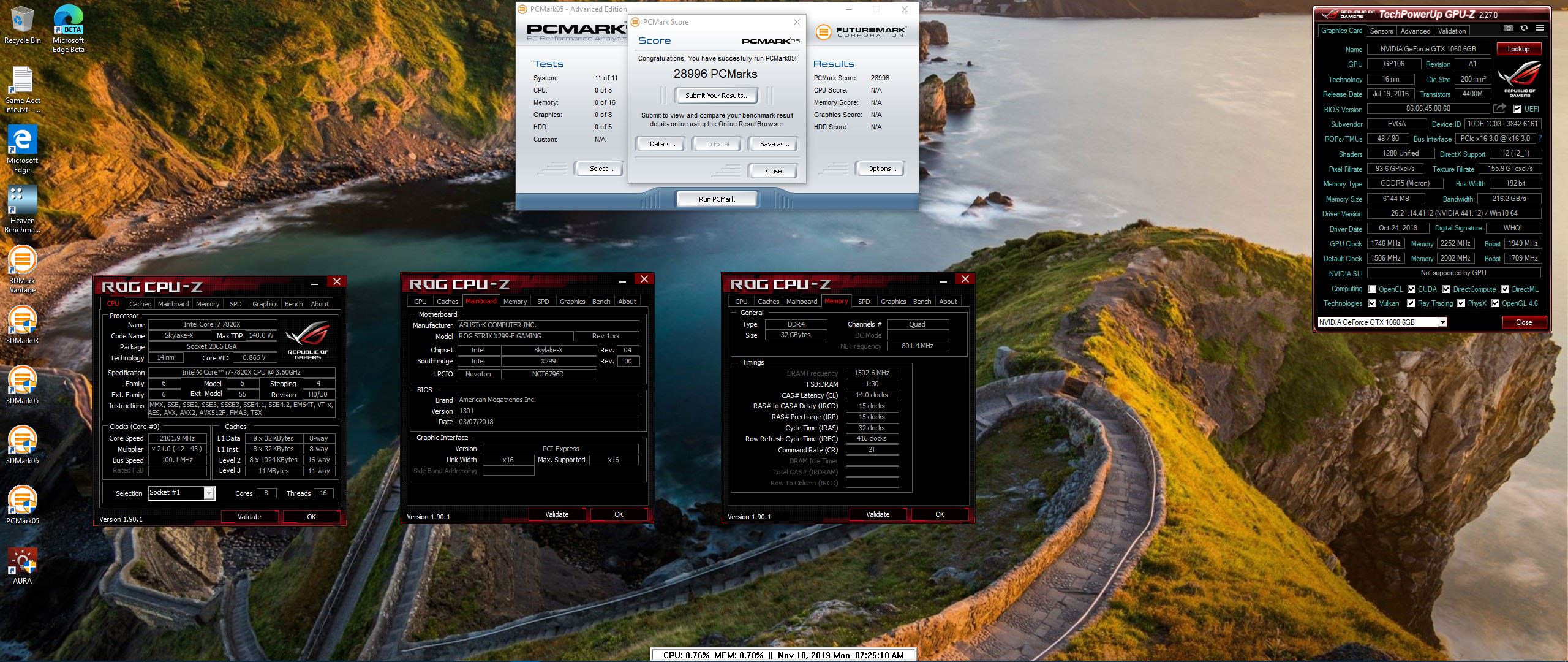Open Bench tab in CPU-Z Mainboard window
This screenshot has width=1568, height=662.
(x=601, y=302)
